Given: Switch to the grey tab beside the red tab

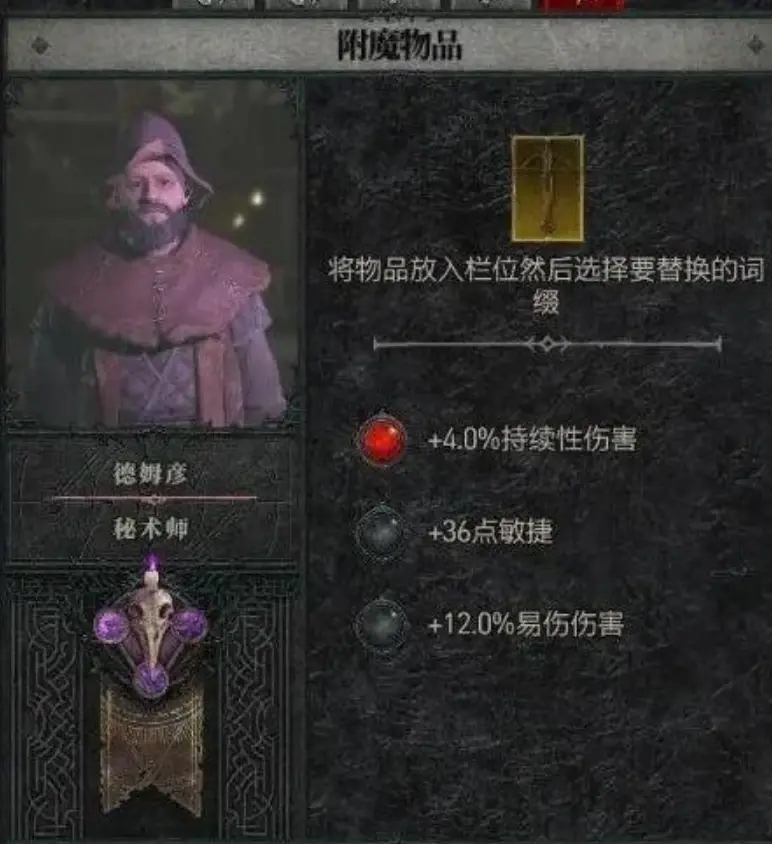Looking at the screenshot, I should [x=490, y=5].
